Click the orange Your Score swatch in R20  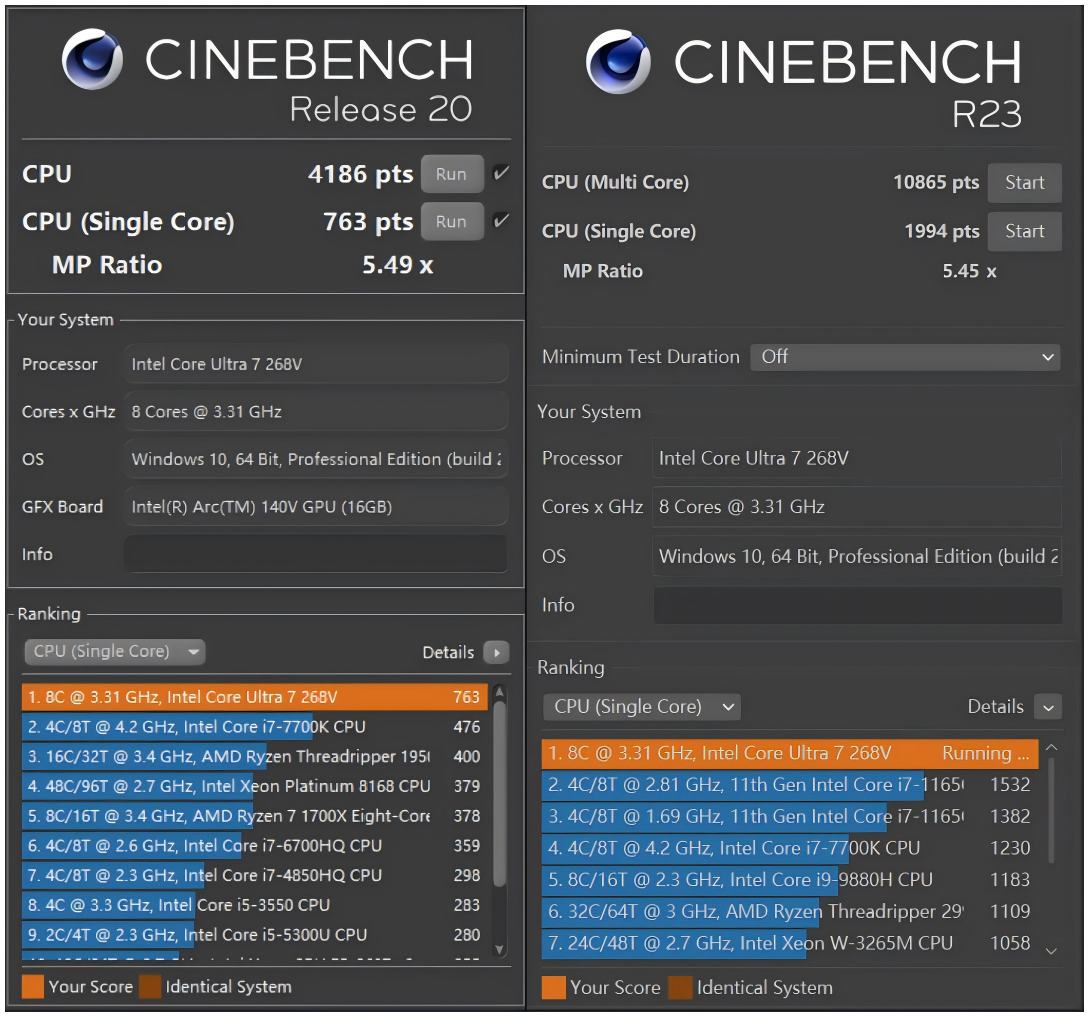33,987
